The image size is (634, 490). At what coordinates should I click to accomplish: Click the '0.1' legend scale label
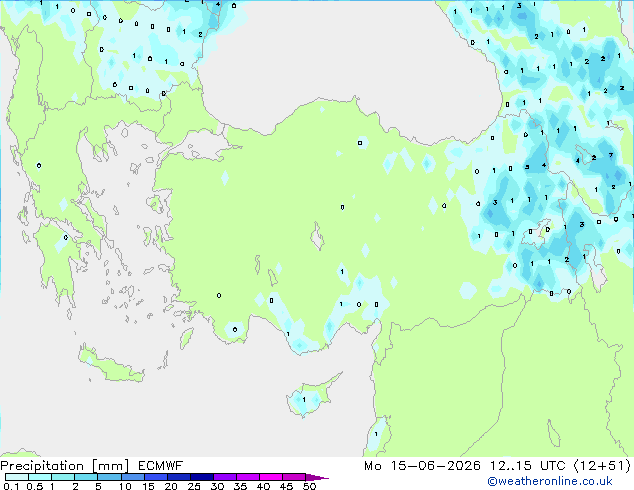click(x=11, y=486)
